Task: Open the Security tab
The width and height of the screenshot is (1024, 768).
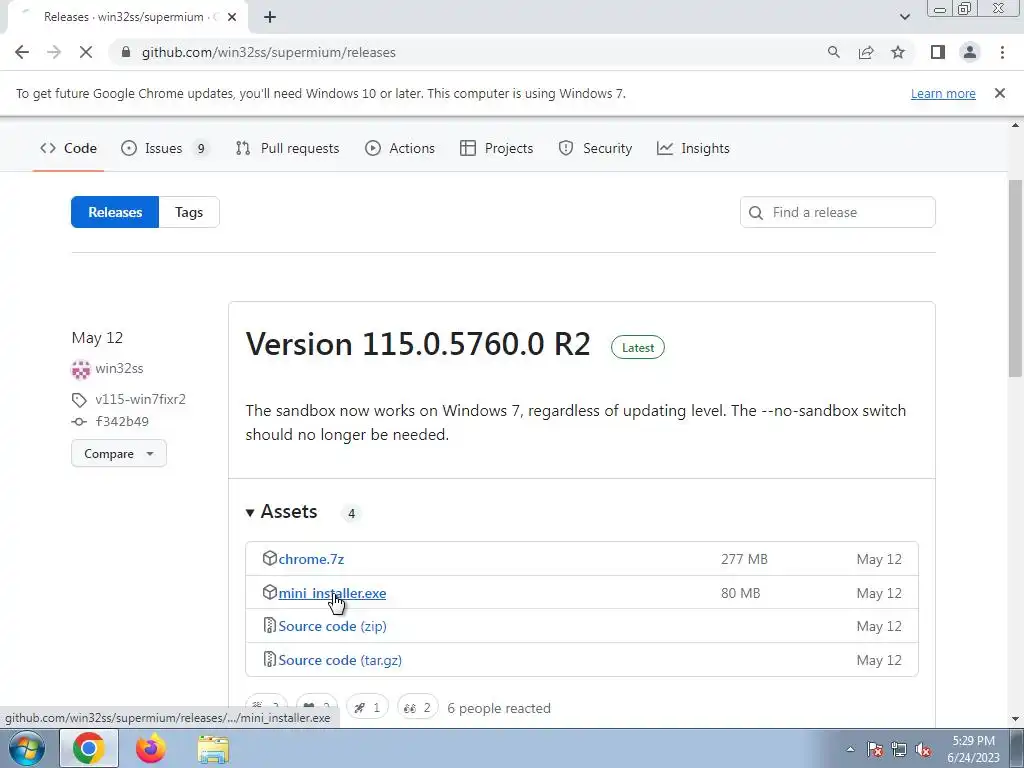Action: [595, 148]
